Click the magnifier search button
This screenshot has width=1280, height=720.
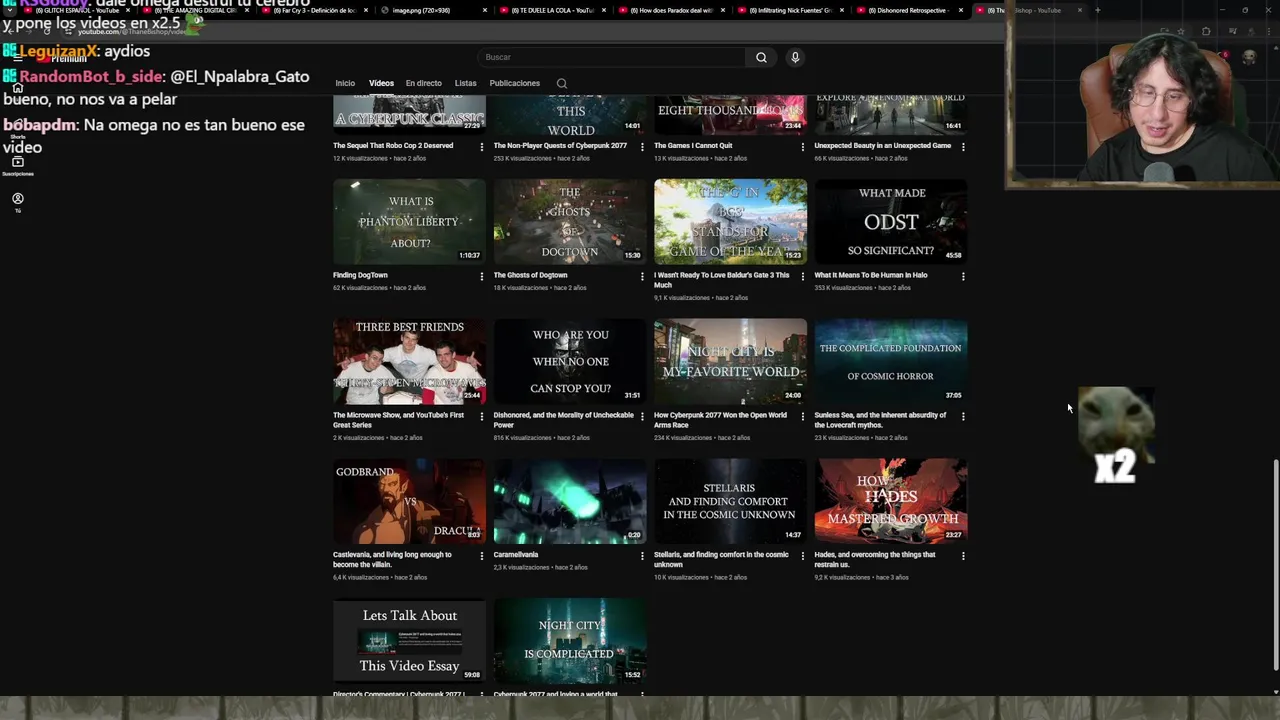click(x=761, y=57)
